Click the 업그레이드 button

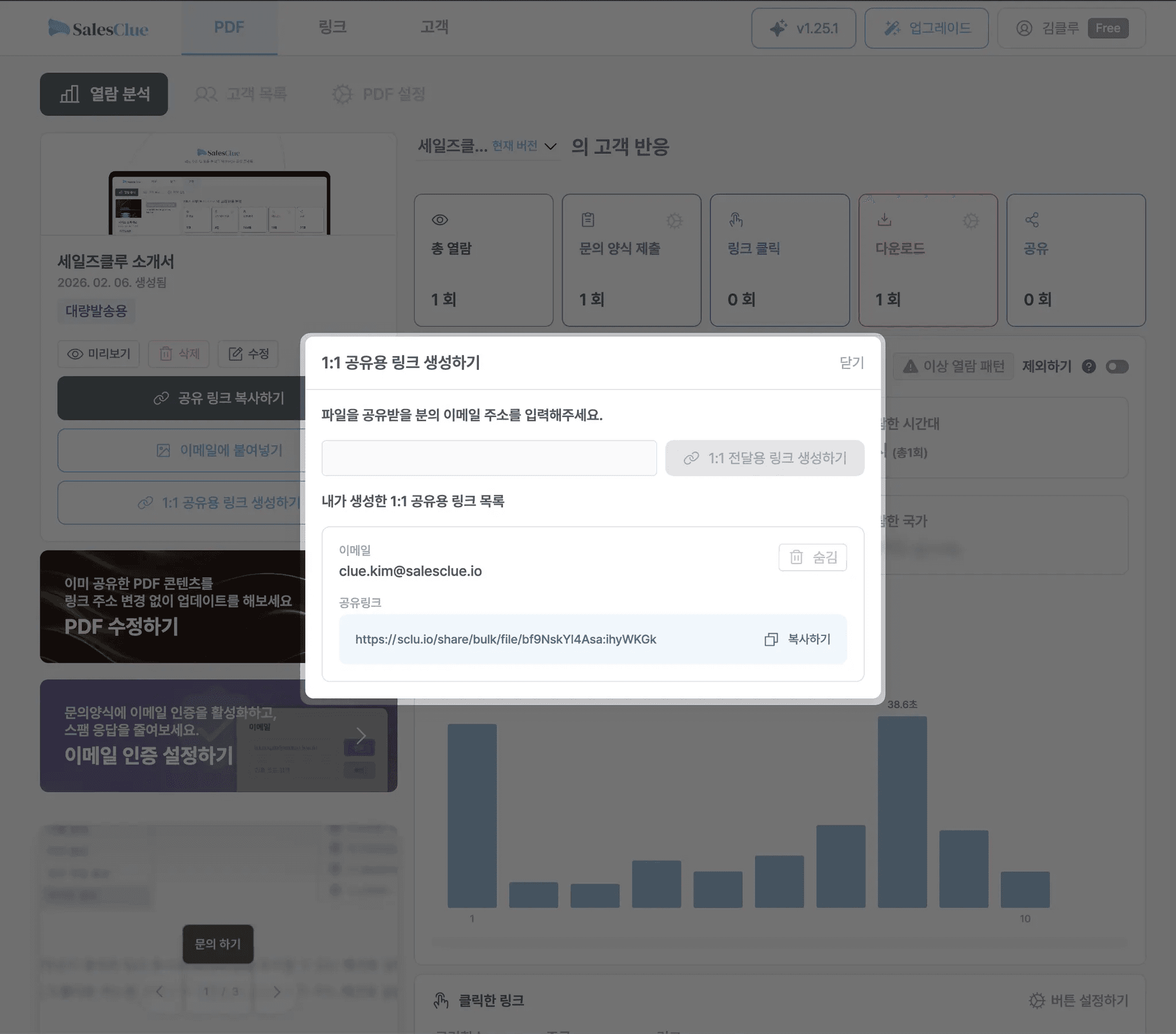[926, 28]
